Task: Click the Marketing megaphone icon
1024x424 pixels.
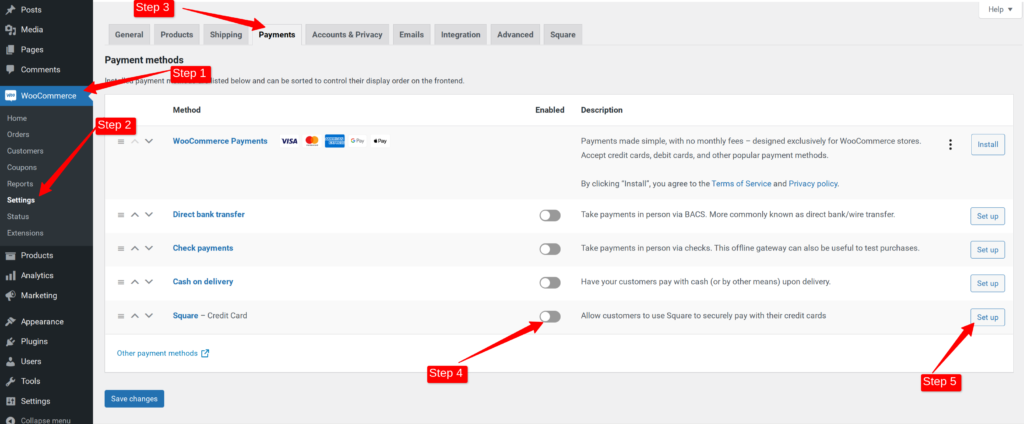Action: [10, 295]
